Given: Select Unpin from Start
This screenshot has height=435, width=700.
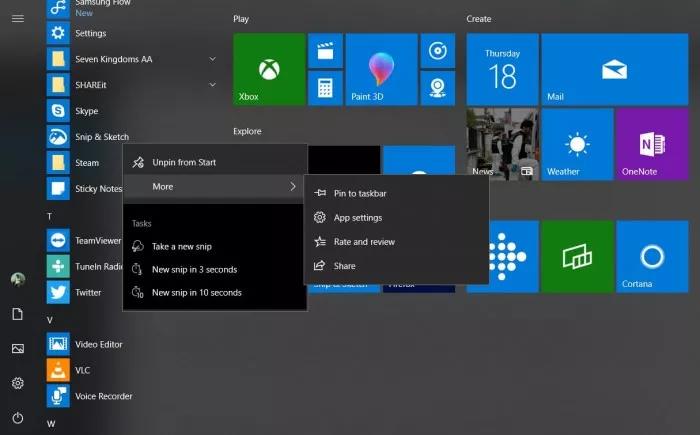Looking at the screenshot, I should pos(215,163).
